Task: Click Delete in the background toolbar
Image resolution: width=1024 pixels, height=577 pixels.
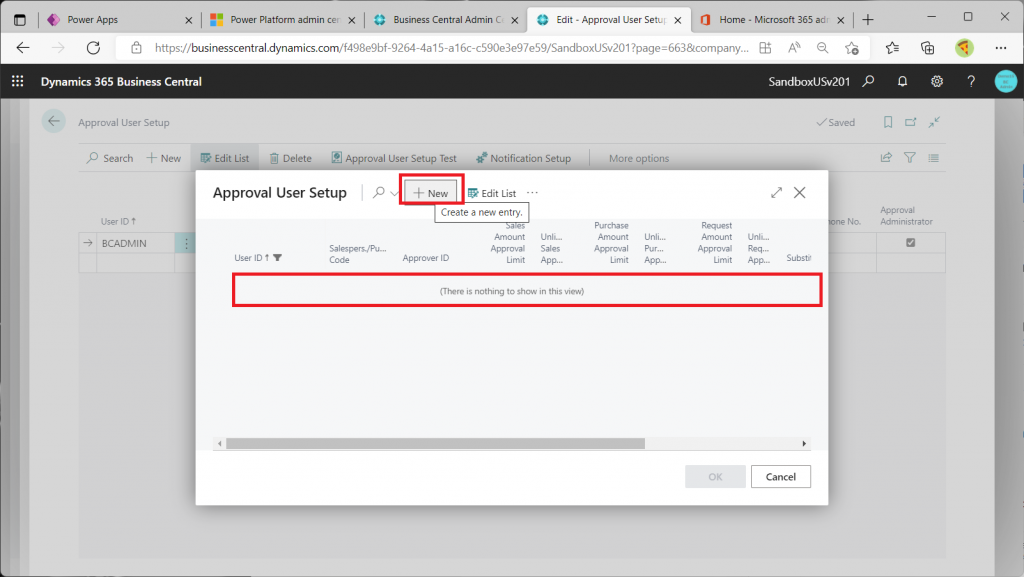Action: (x=291, y=158)
